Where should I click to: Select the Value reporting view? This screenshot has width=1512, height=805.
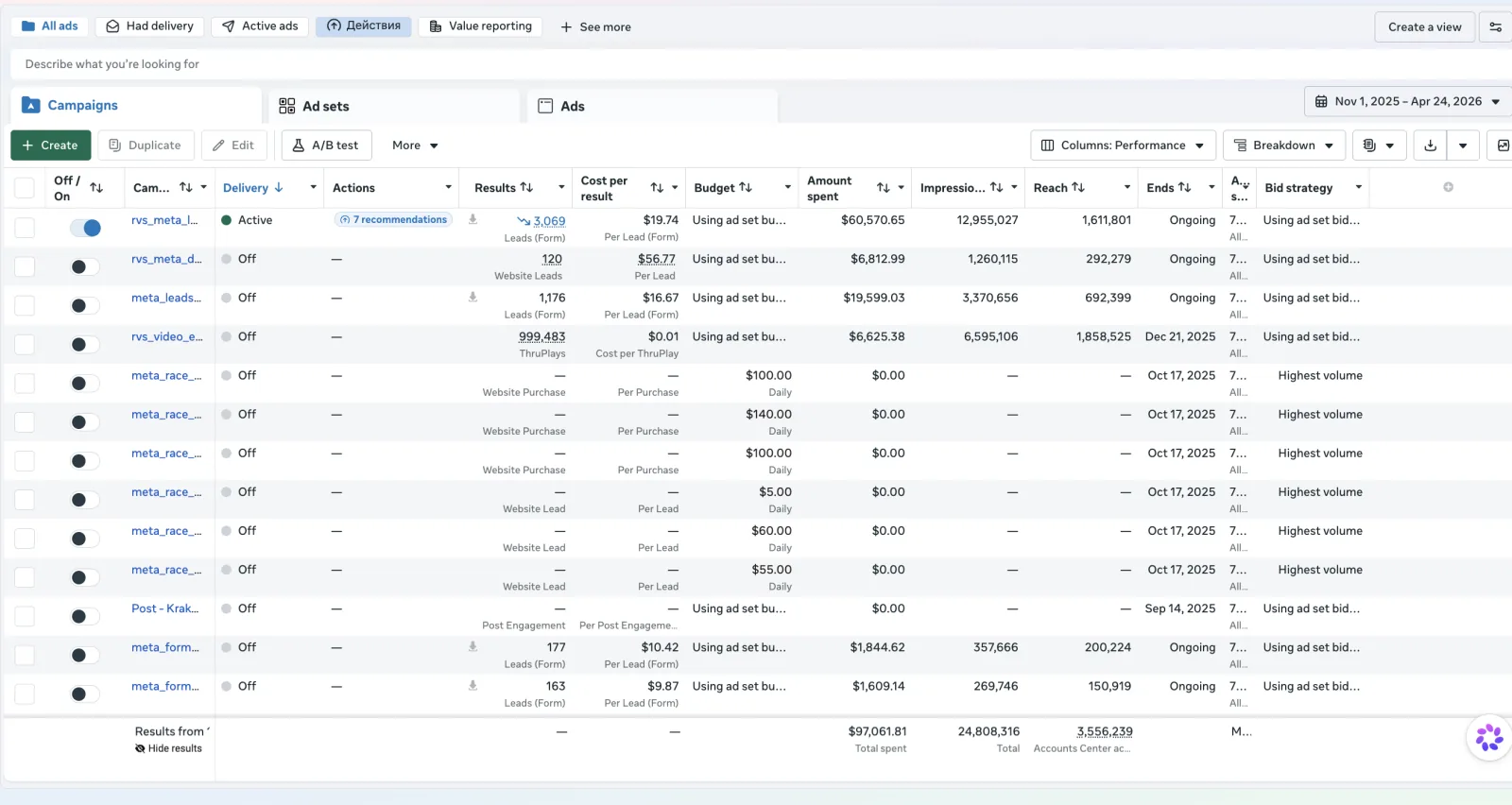pyautogui.click(x=481, y=26)
